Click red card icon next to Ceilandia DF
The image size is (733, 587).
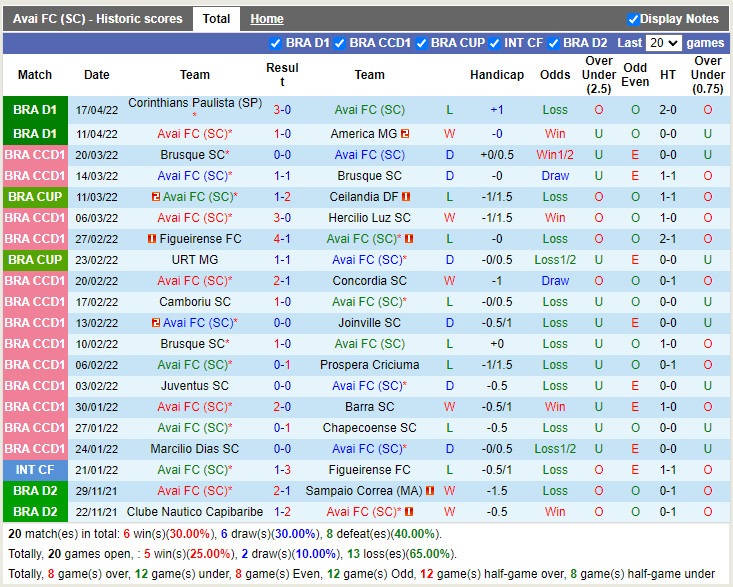[x=406, y=197]
